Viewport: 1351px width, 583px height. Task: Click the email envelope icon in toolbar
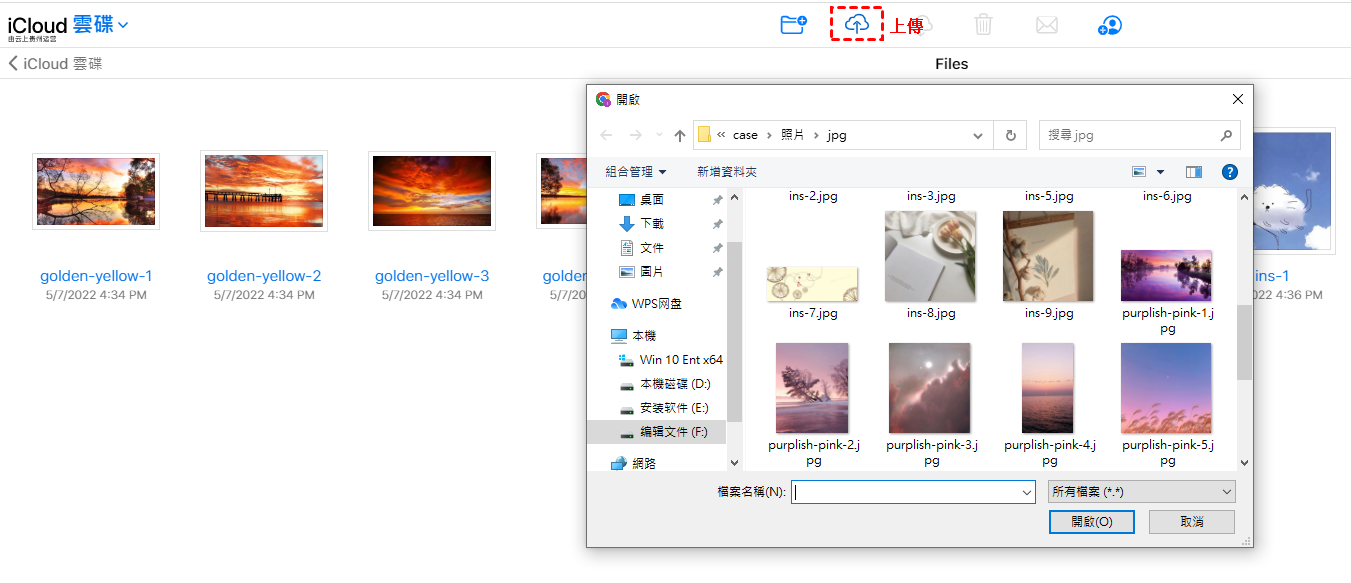click(1046, 25)
